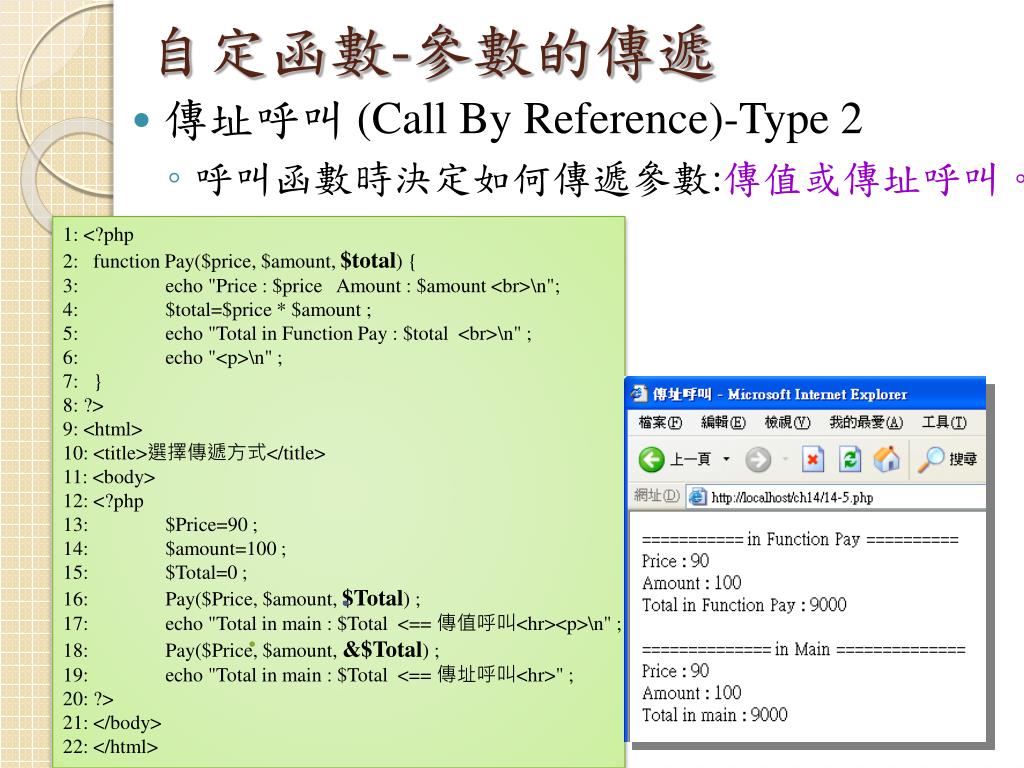The width and height of the screenshot is (1024, 768).
Task: Open the 檔案(F) menu
Action: (x=660, y=423)
